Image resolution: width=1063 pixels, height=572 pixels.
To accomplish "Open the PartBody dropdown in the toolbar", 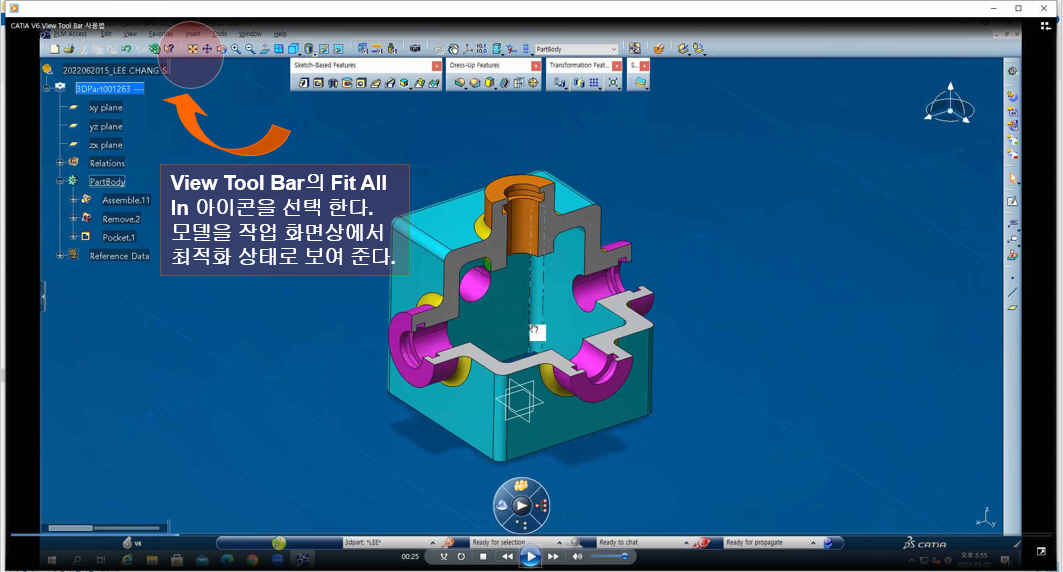I will coord(614,48).
